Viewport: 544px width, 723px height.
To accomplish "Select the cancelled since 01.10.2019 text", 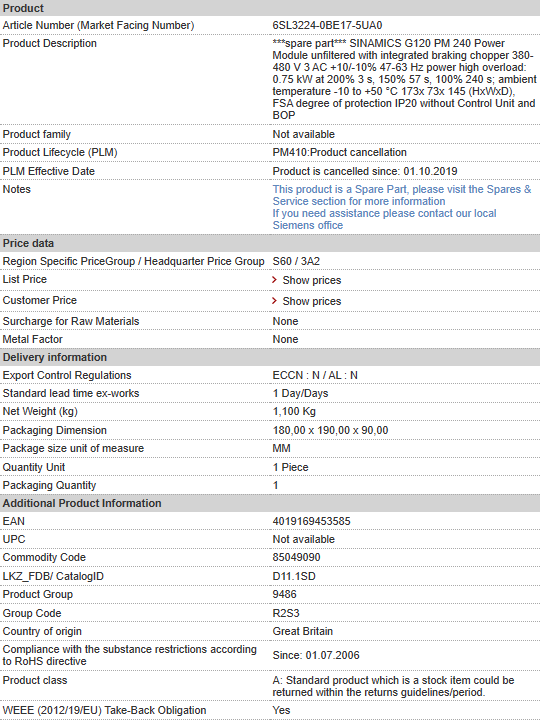I will pyautogui.click(x=365, y=172).
